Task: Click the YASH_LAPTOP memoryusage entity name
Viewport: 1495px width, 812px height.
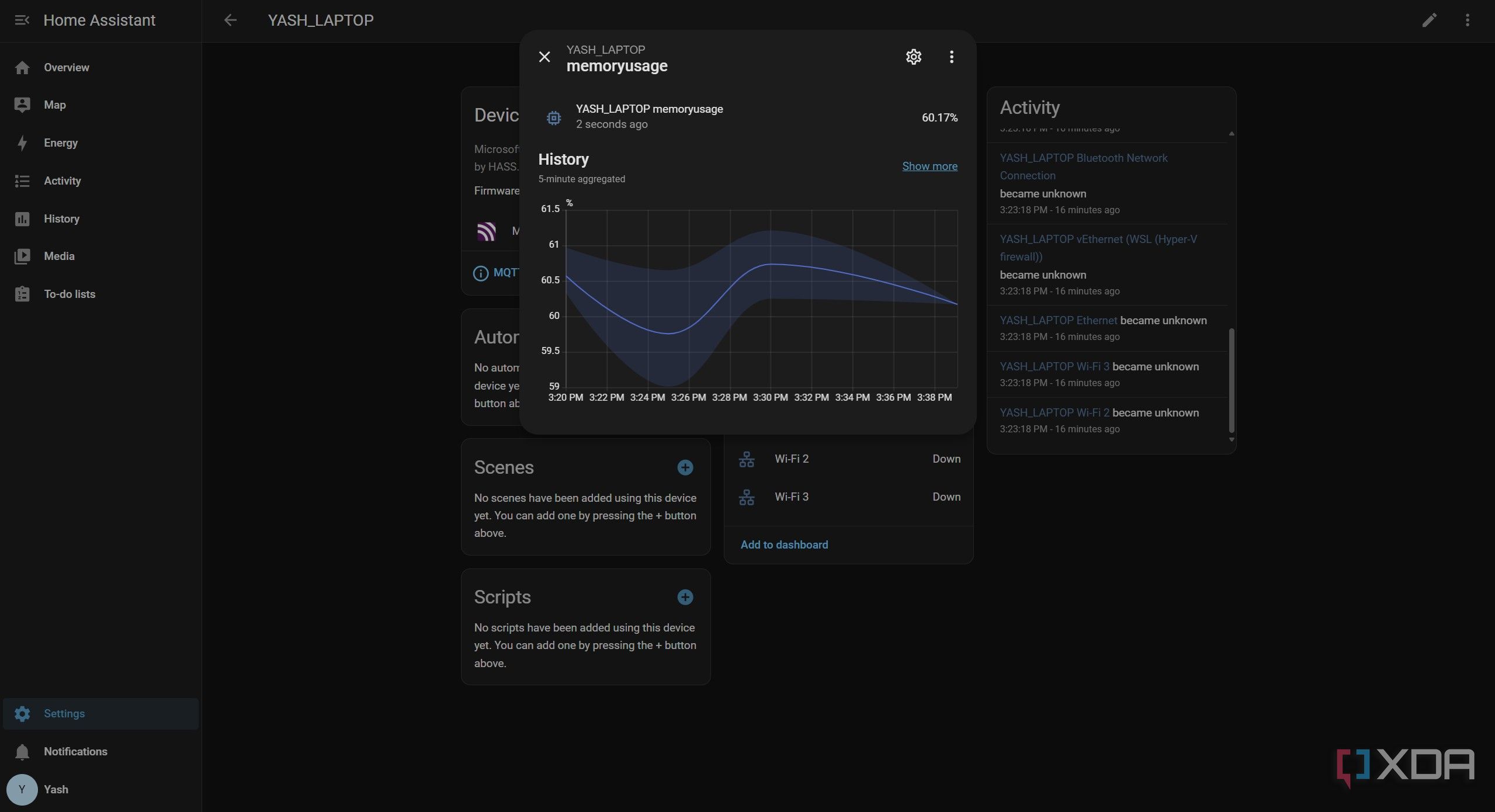Action: click(x=649, y=109)
